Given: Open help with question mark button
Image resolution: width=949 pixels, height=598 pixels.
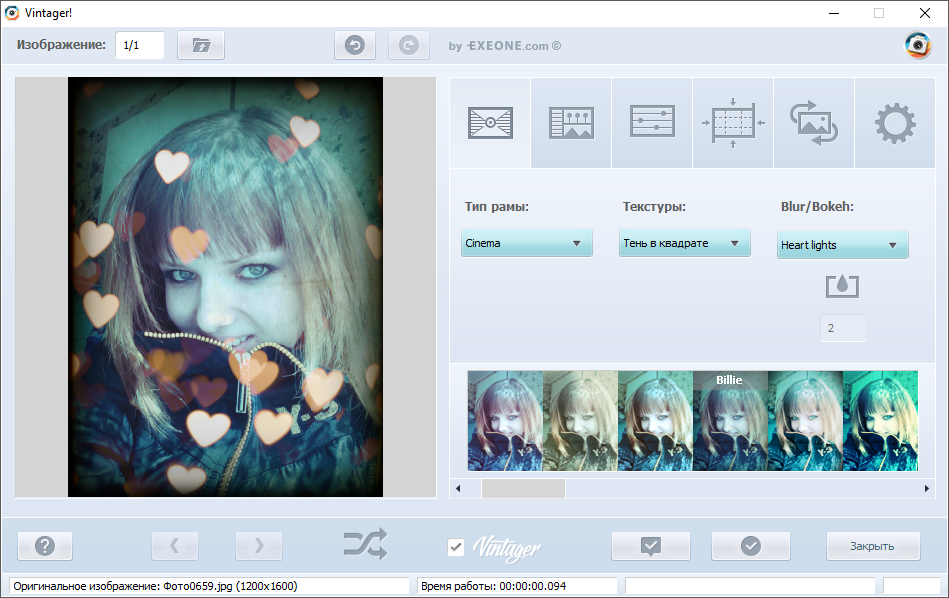Looking at the screenshot, I should pos(45,546).
